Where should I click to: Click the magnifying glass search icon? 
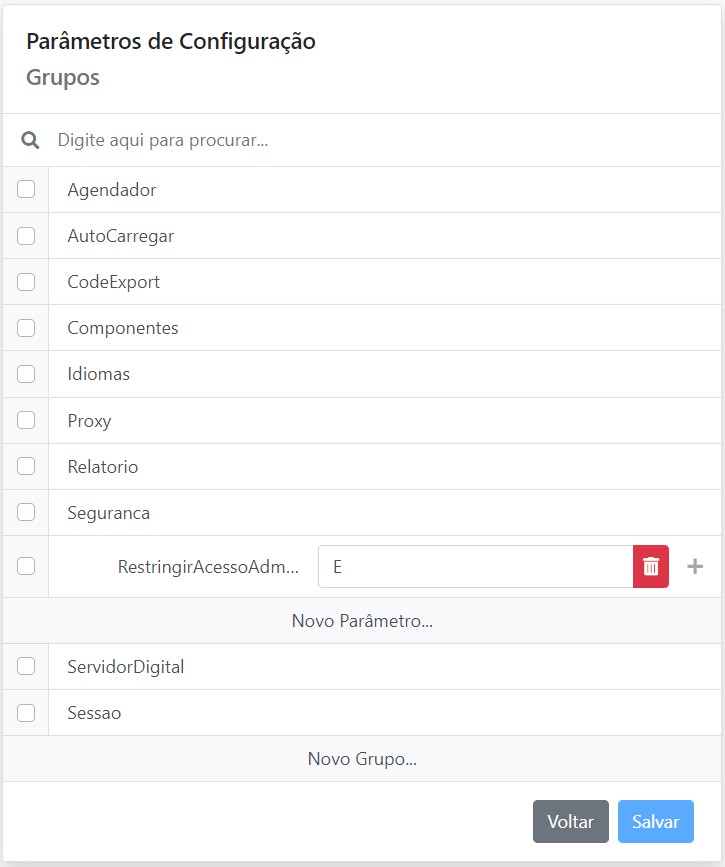(31, 140)
